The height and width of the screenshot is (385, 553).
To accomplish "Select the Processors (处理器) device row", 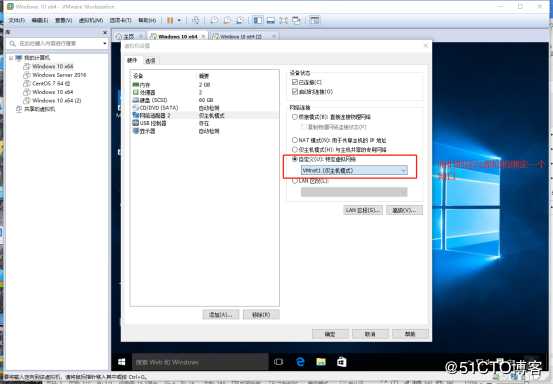I will 204,92.
